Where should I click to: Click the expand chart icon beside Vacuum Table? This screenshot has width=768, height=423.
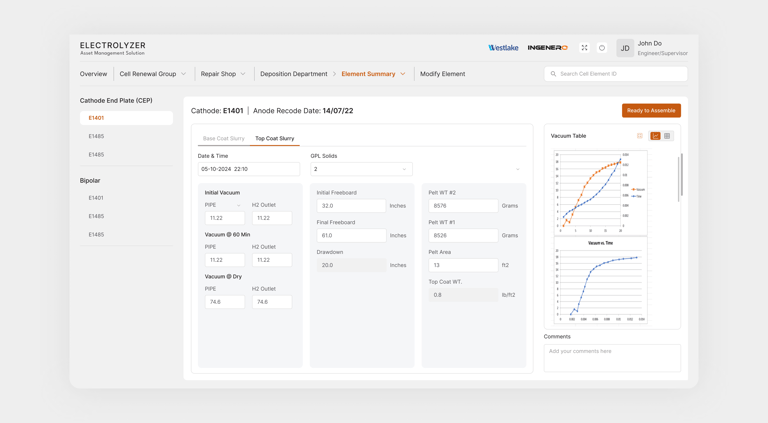[640, 136]
